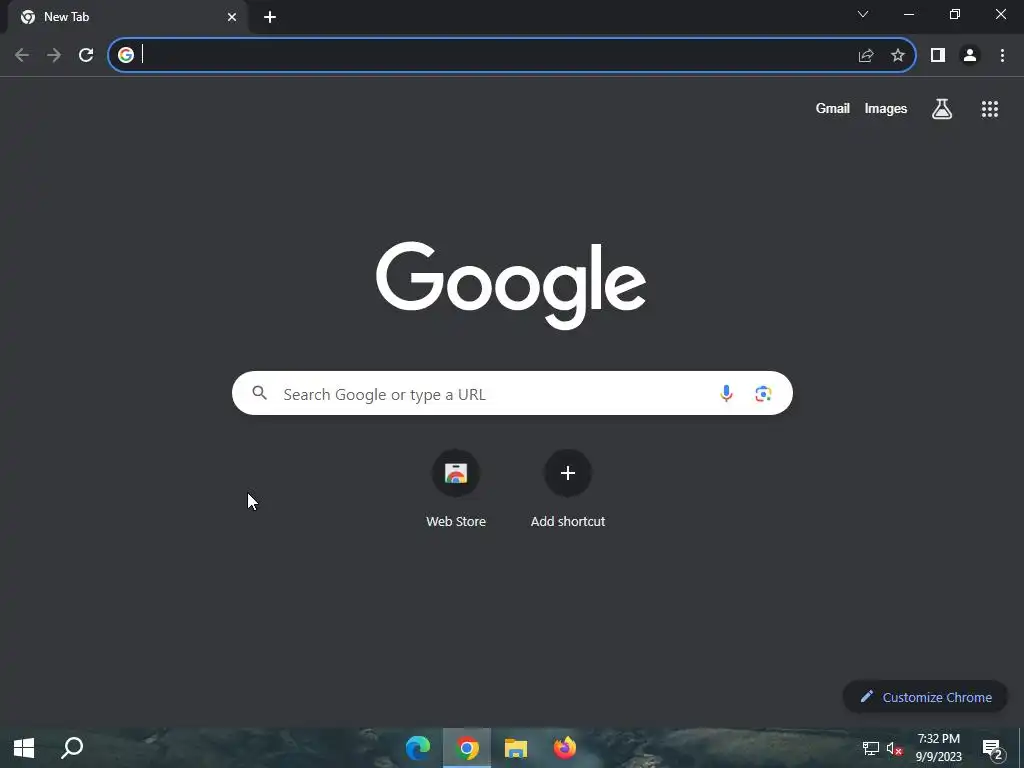Focus the Search Google or type a URL box
This screenshot has width=1024, height=768.
[x=512, y=393]
